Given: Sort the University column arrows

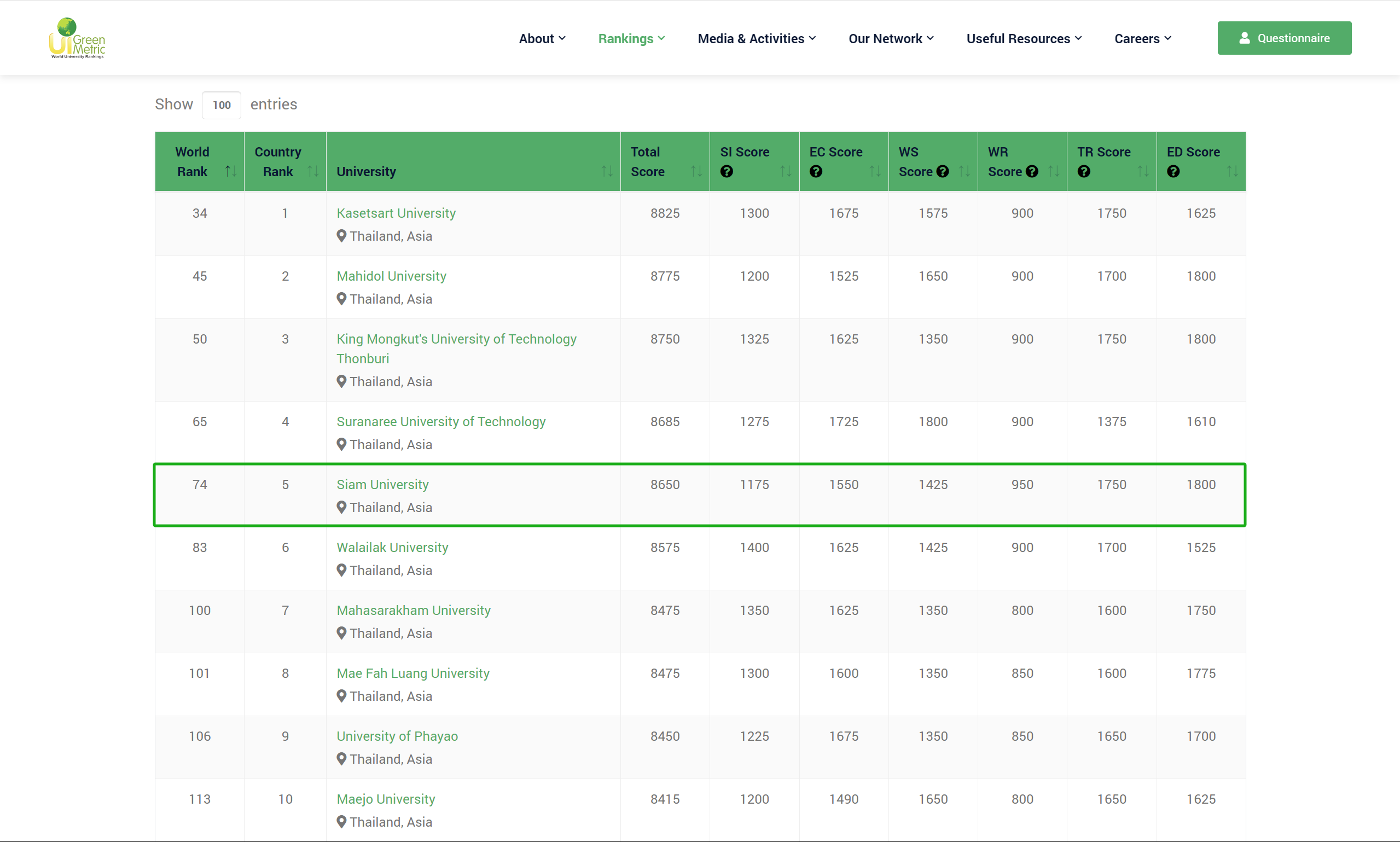Looking at the screenshot, I should pos(607,171).
